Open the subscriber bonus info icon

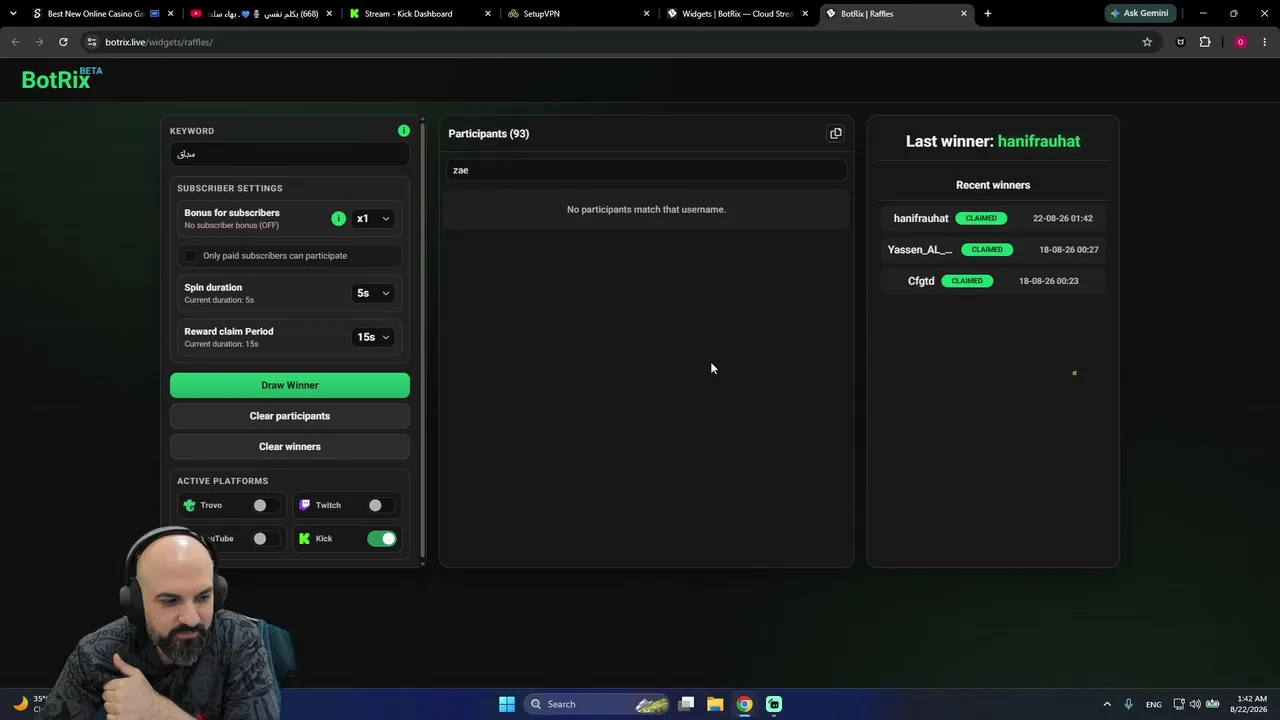(x=338, y=218)
